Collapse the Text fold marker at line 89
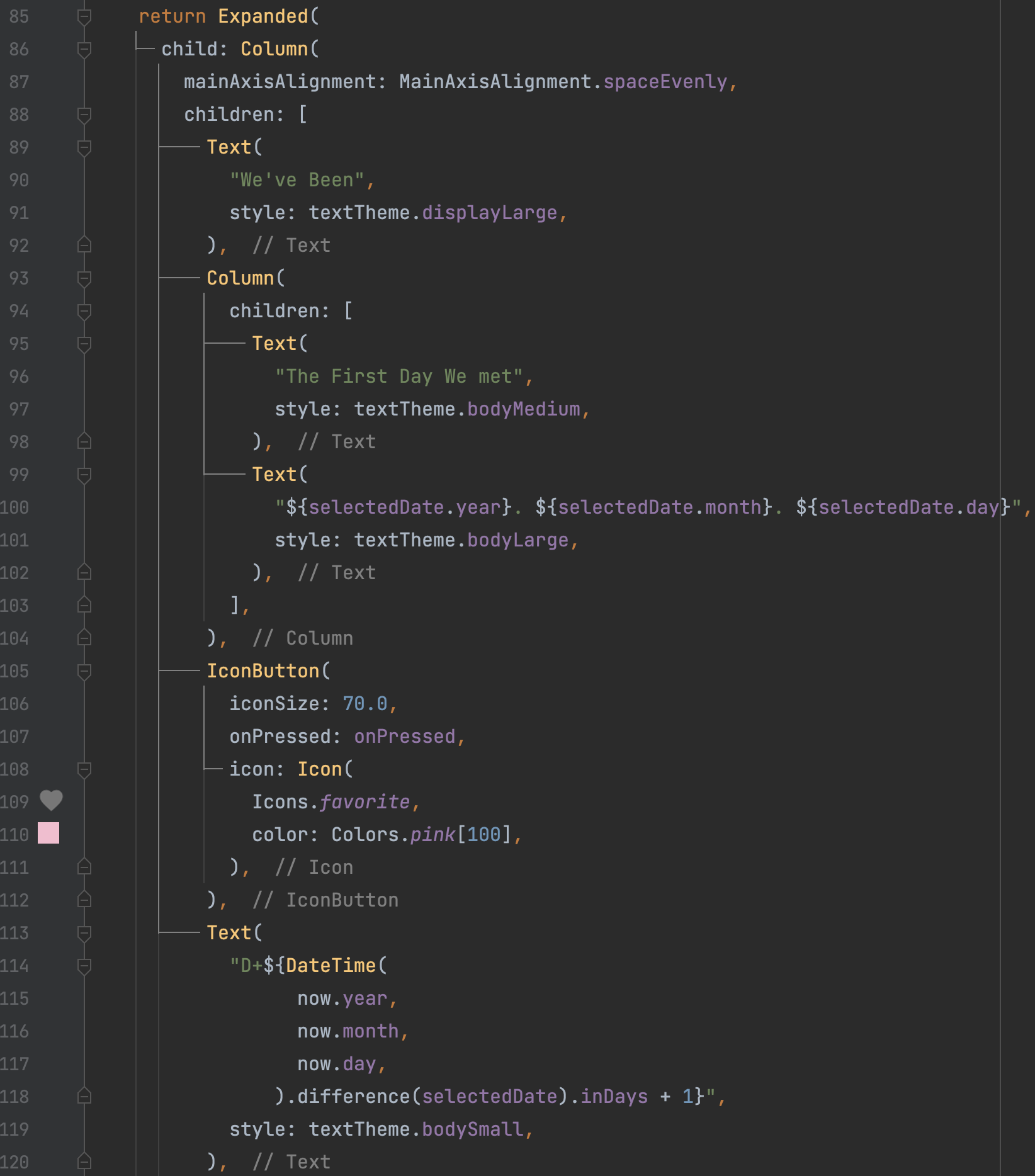Viewport: 1035px width, 1176px height. pos(84,147)
